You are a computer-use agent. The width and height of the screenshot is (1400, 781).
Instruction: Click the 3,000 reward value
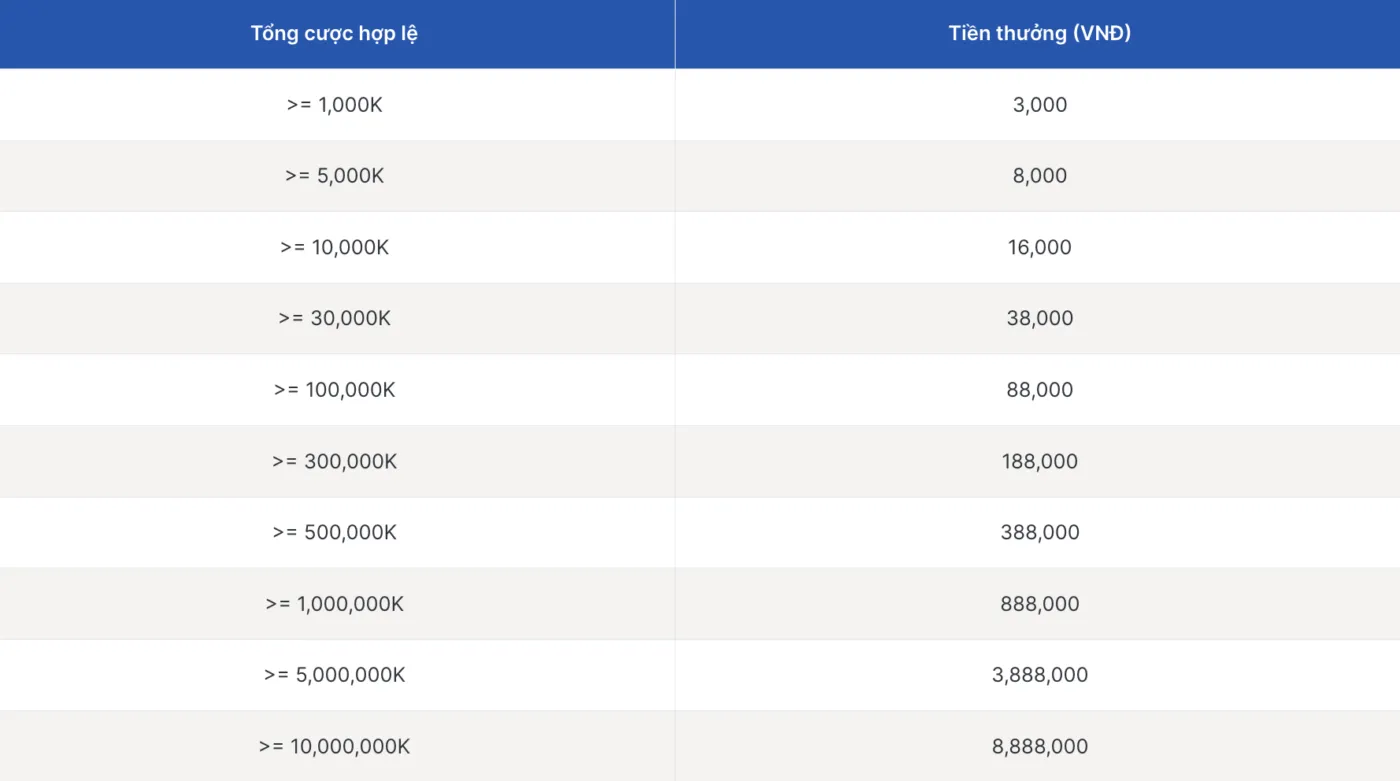tap(1039, 105)
